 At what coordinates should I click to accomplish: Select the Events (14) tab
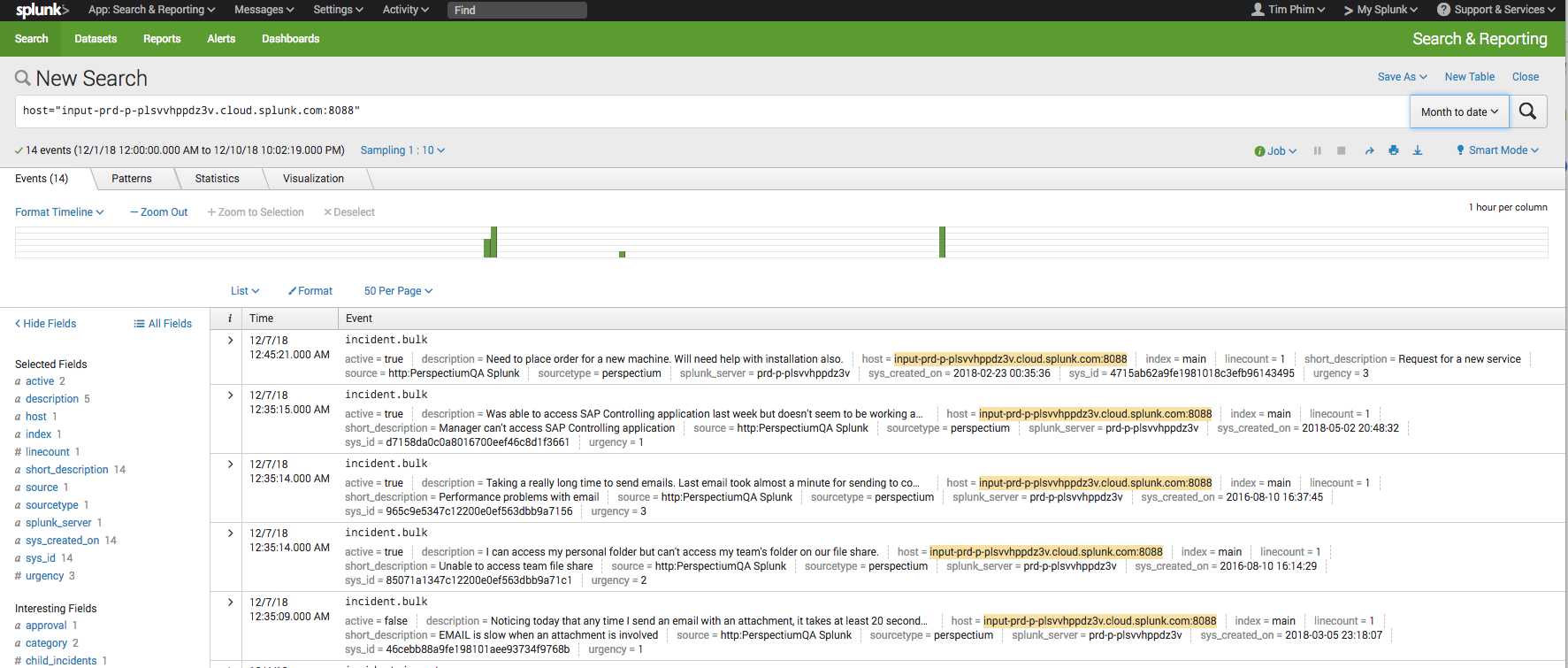coord(42,179)
